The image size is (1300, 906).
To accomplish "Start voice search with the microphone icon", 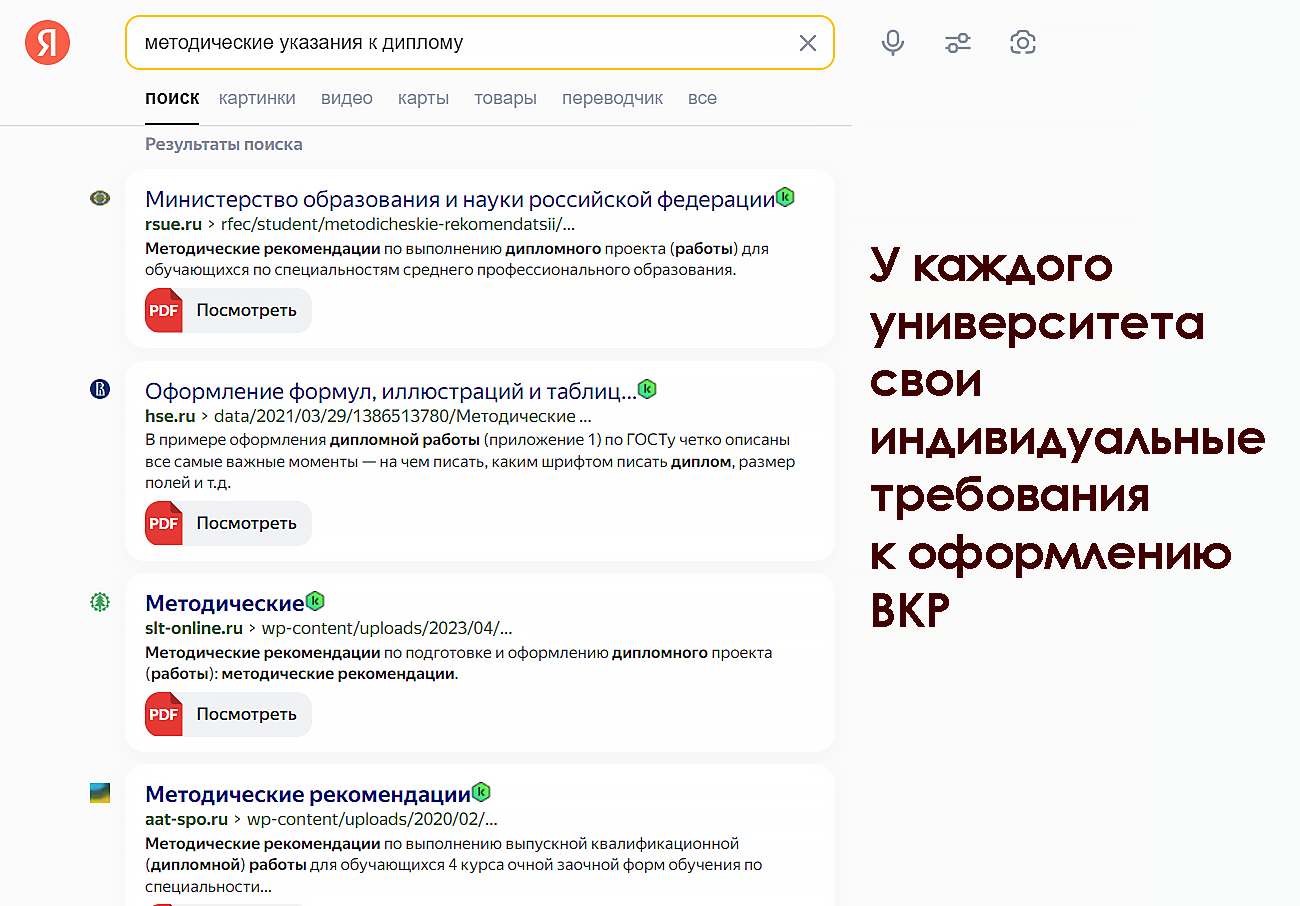I will [893, 43].
